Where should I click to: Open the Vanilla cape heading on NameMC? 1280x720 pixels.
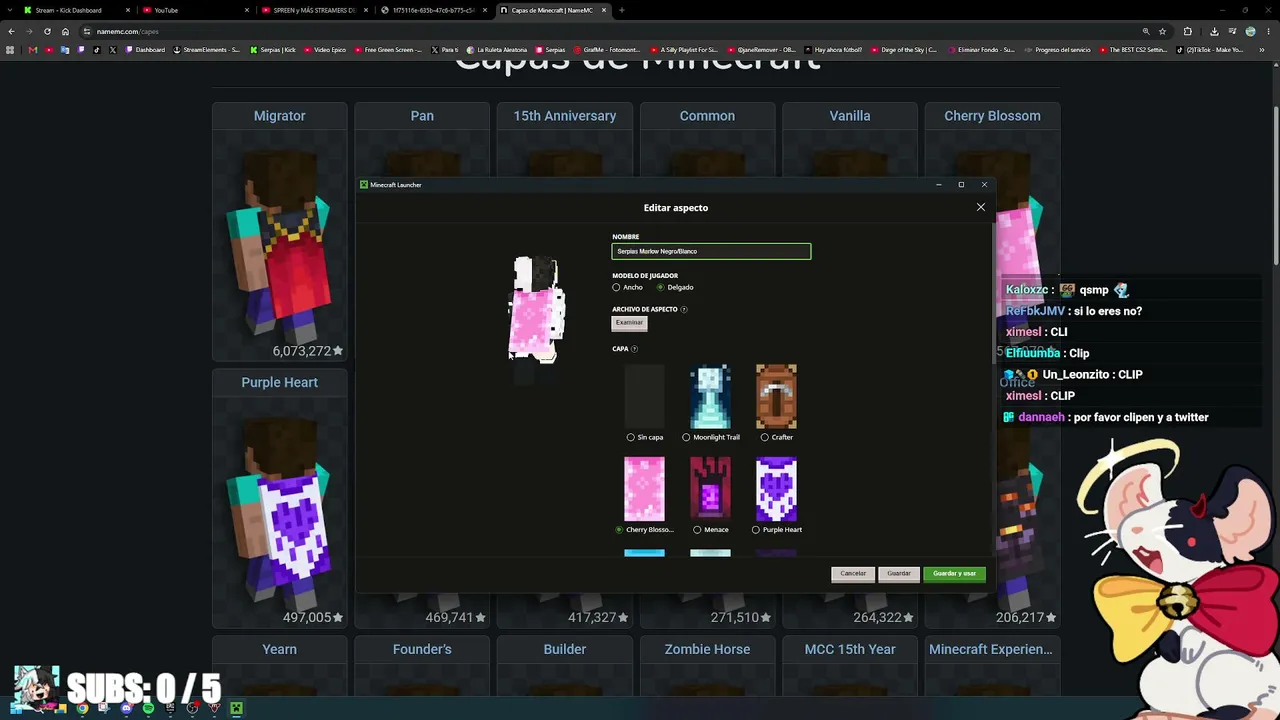(x=850, y=116)
